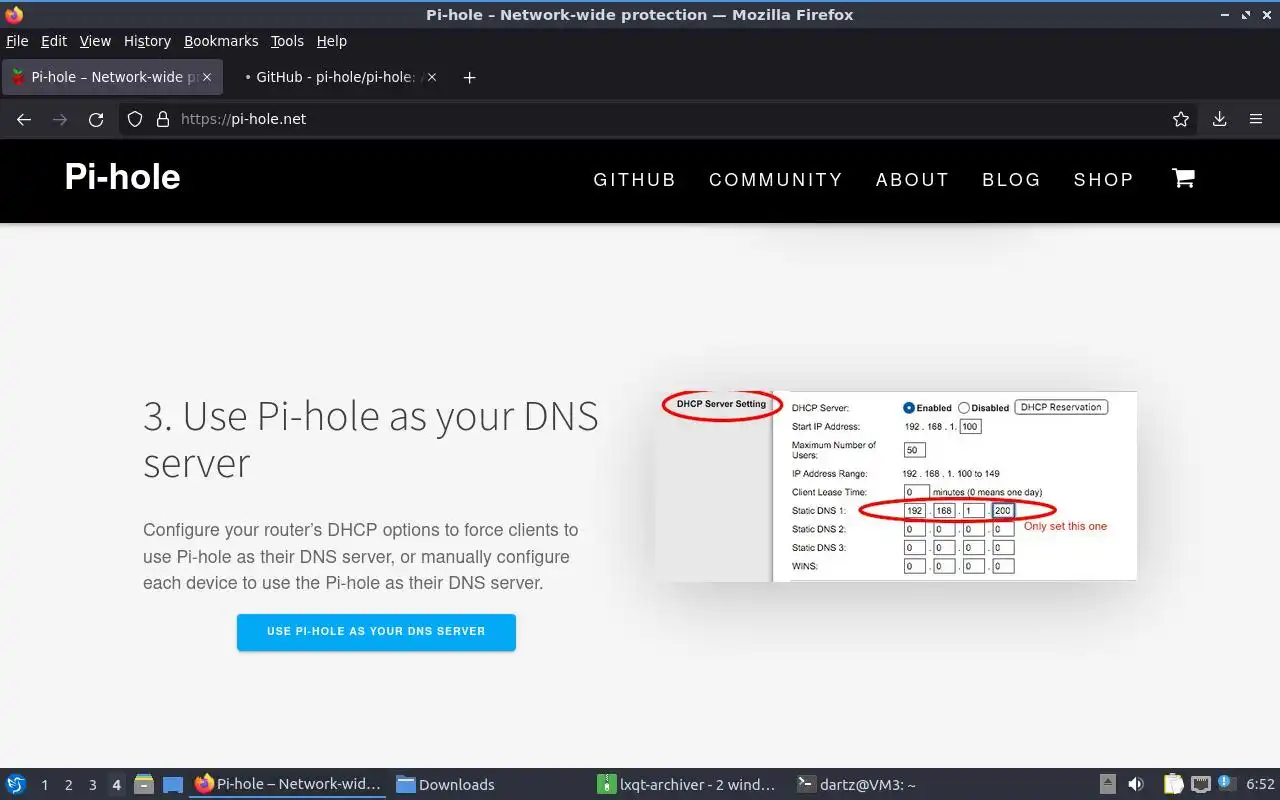Click the update notifier tray icon
1280x800 pixels.
[1225, 783]
